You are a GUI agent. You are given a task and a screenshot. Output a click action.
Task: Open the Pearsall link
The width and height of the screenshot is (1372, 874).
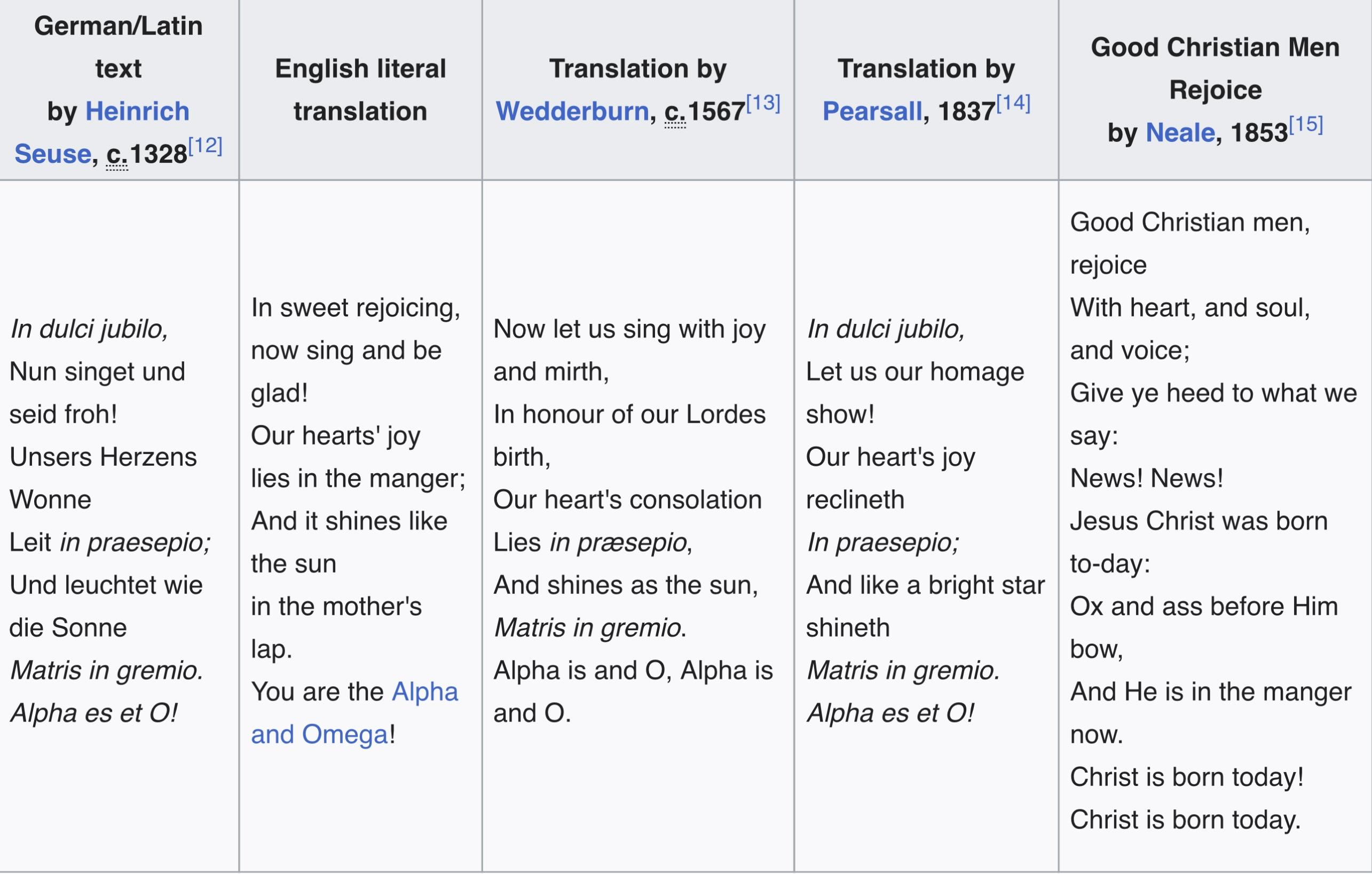coord(872,111)
